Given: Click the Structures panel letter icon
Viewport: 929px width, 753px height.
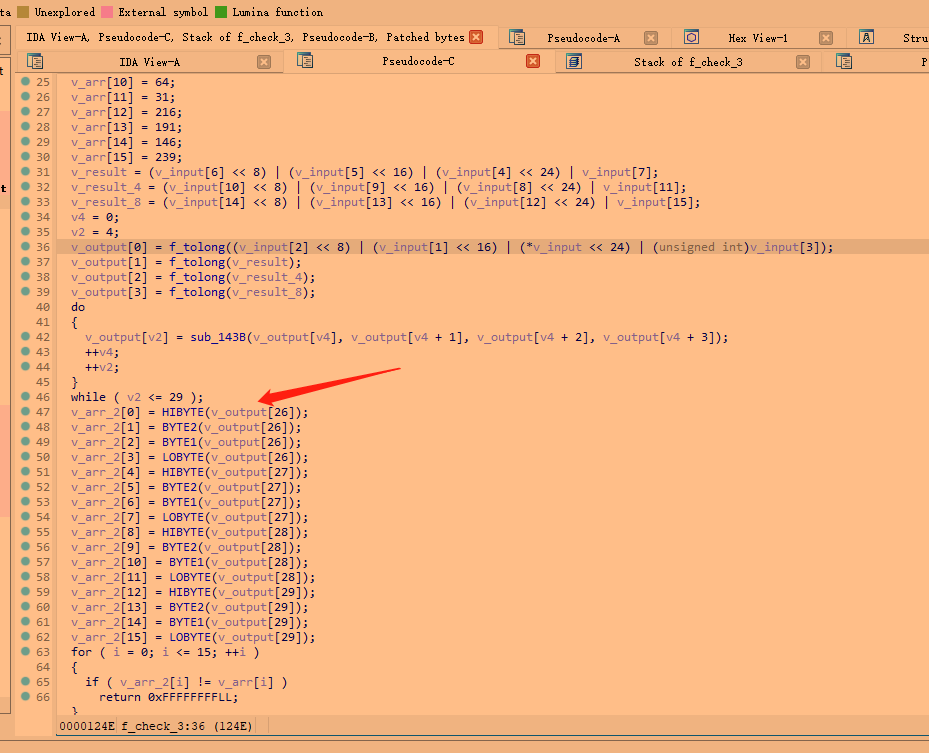Looking at the screenshot, I should (866, 35).
